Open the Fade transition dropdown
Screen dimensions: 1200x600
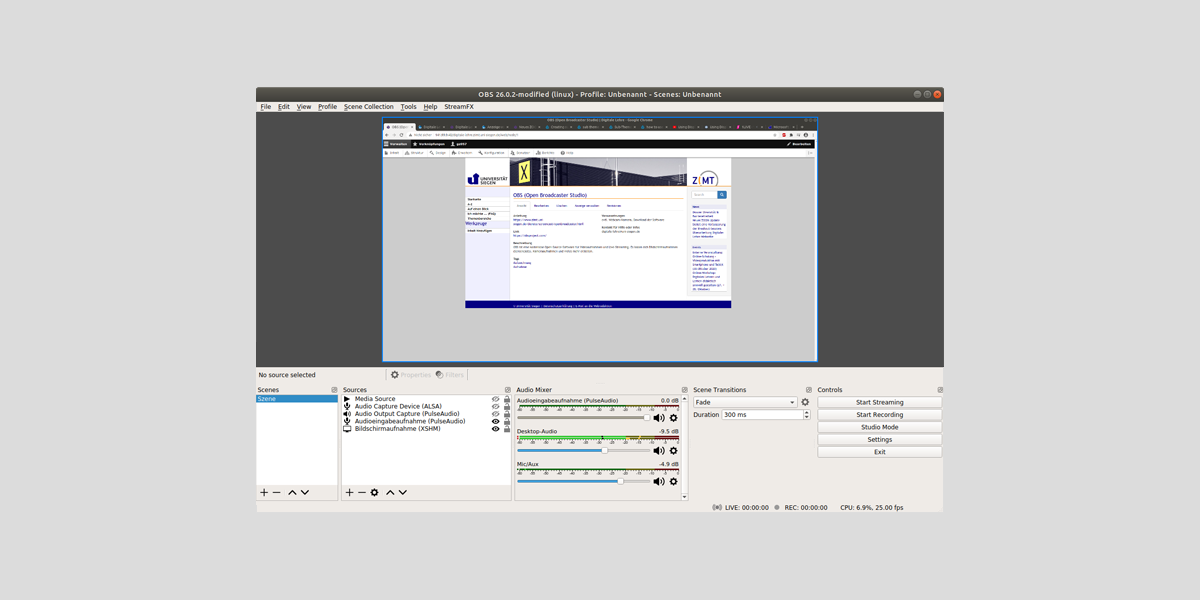tap(745, 402)
